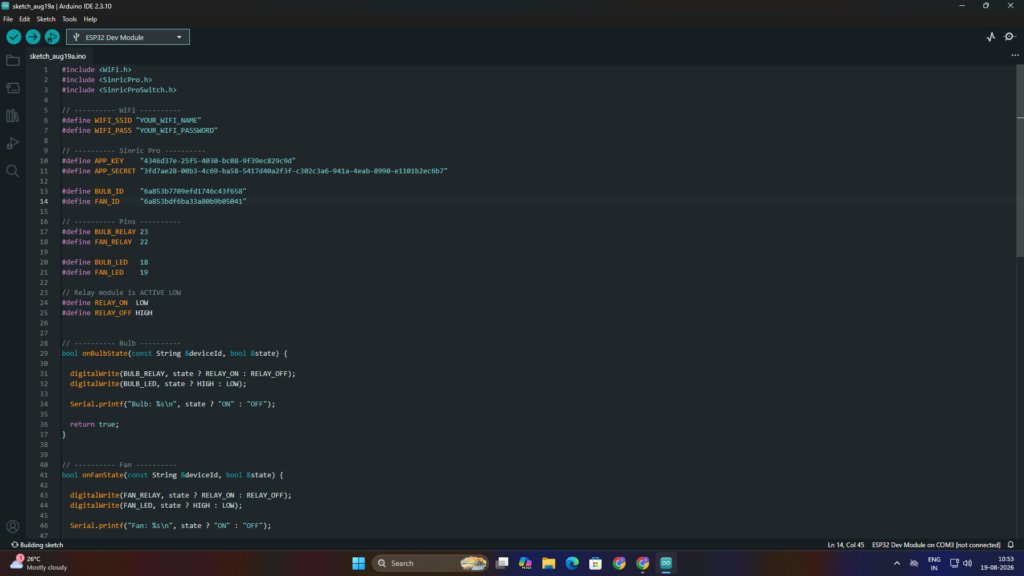Click the Upload arrow button

coord(33,37)
